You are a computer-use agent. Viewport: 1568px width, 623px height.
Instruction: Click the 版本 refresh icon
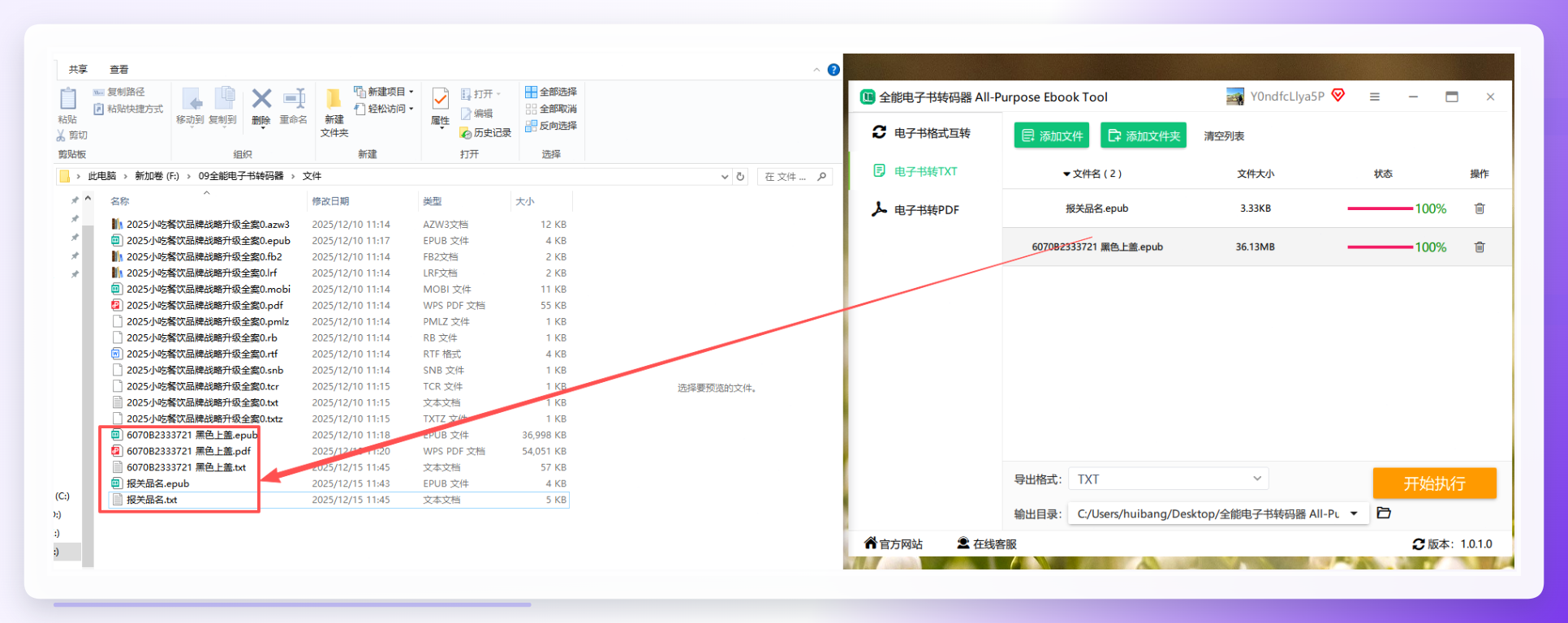point(1419,544)
